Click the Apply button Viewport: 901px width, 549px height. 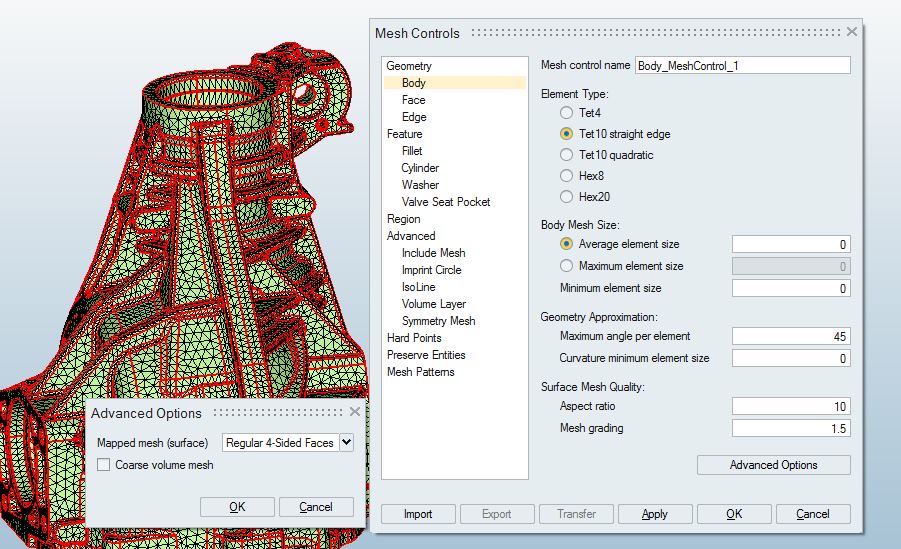(x=654, y=514)
